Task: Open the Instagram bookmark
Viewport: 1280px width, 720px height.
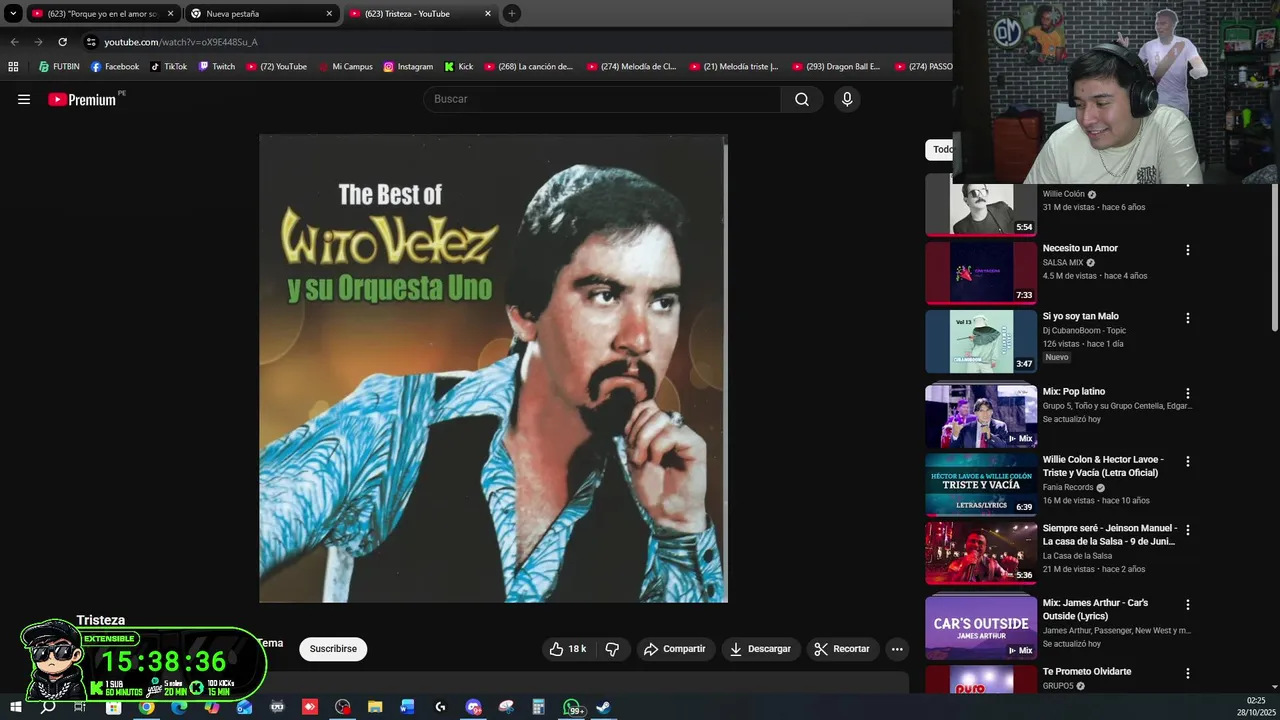Action: coord(408,67)
